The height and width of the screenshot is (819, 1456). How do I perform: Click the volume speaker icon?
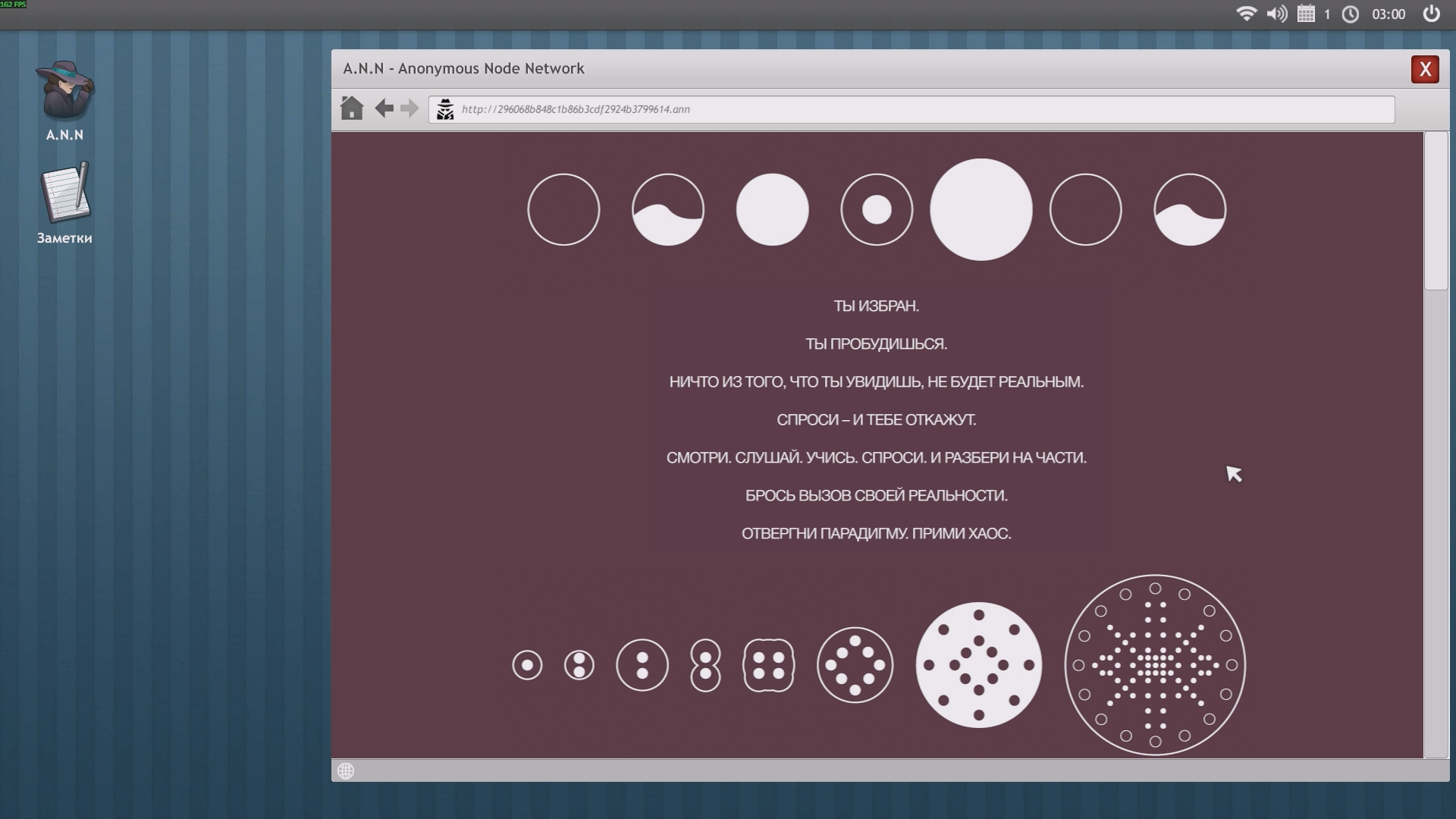1276,14
